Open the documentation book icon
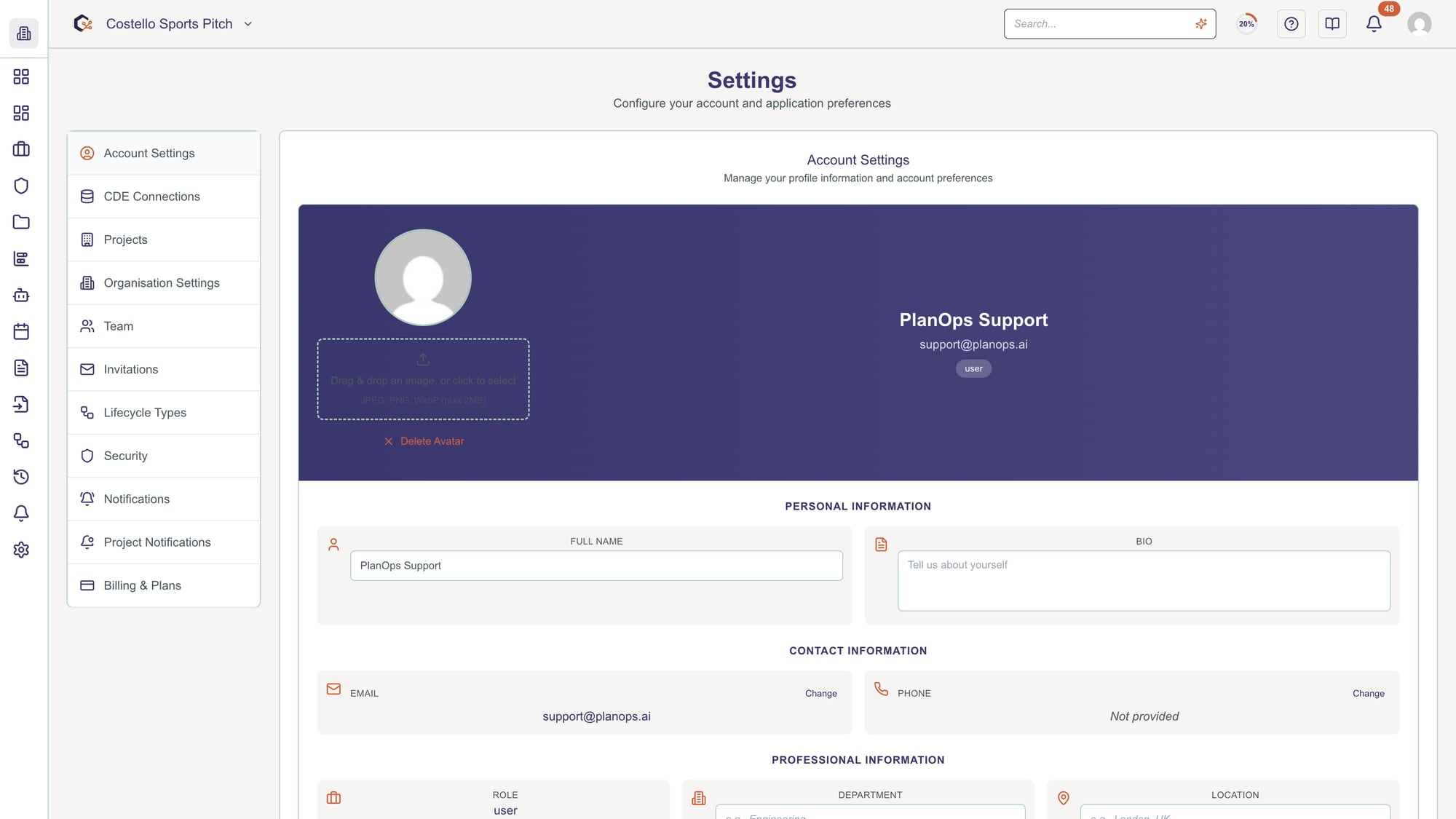Viewport: 1456px width, 819px height. pyautogui.click(x=1332, y=24)
